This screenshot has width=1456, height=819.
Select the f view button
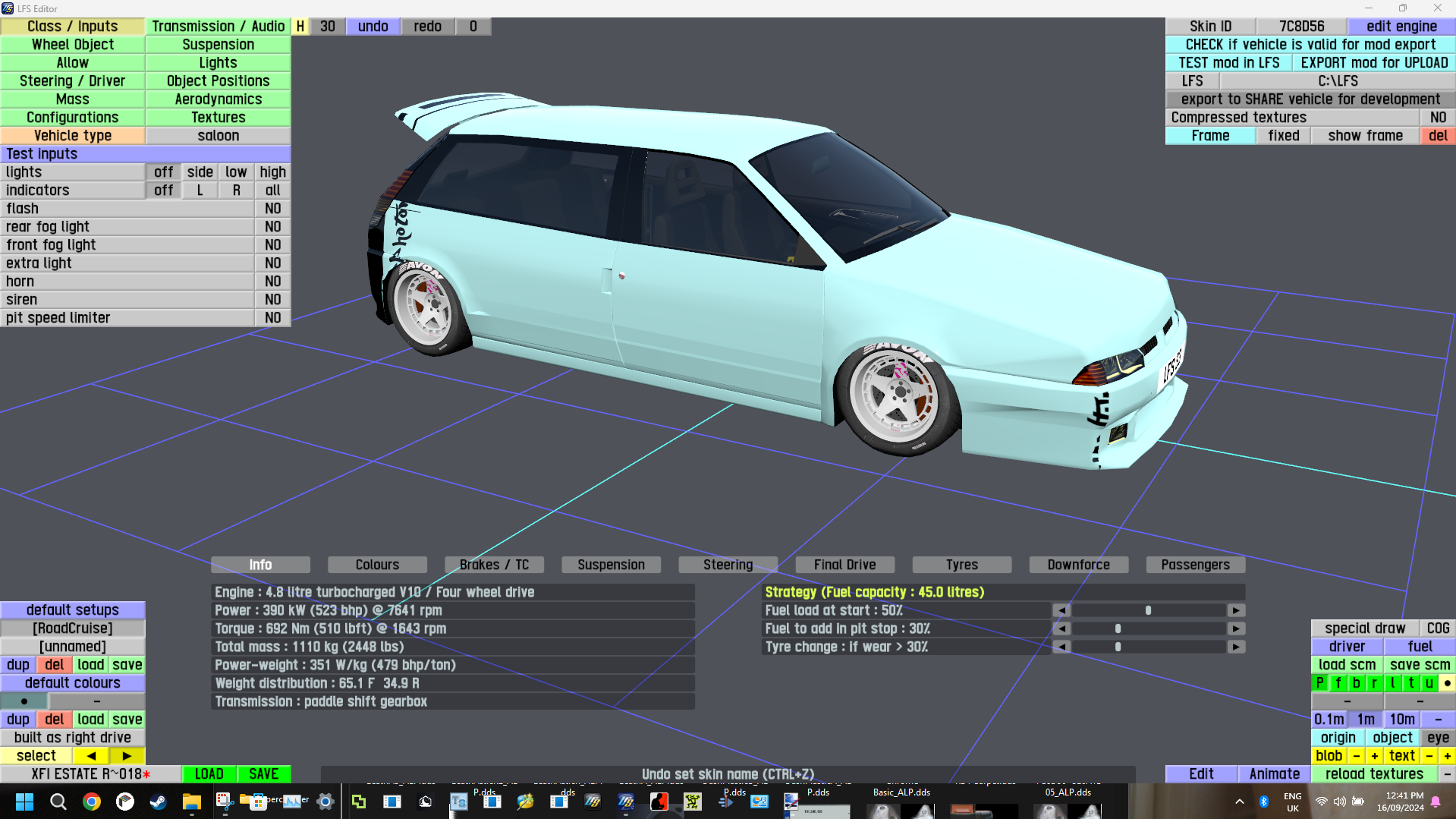1338,683
